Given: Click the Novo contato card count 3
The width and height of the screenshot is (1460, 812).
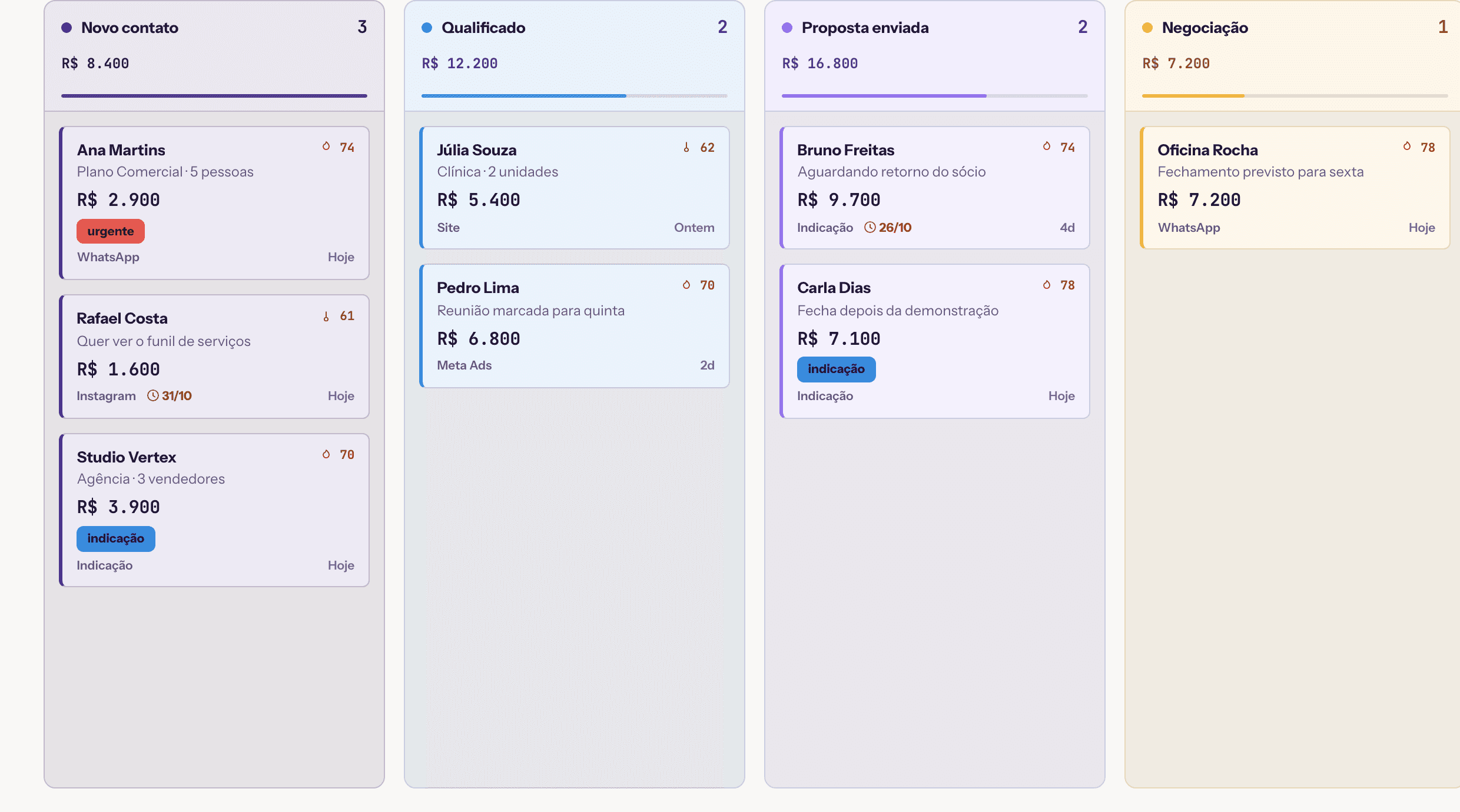Looking at the screenshot, I should coord(362,27).
